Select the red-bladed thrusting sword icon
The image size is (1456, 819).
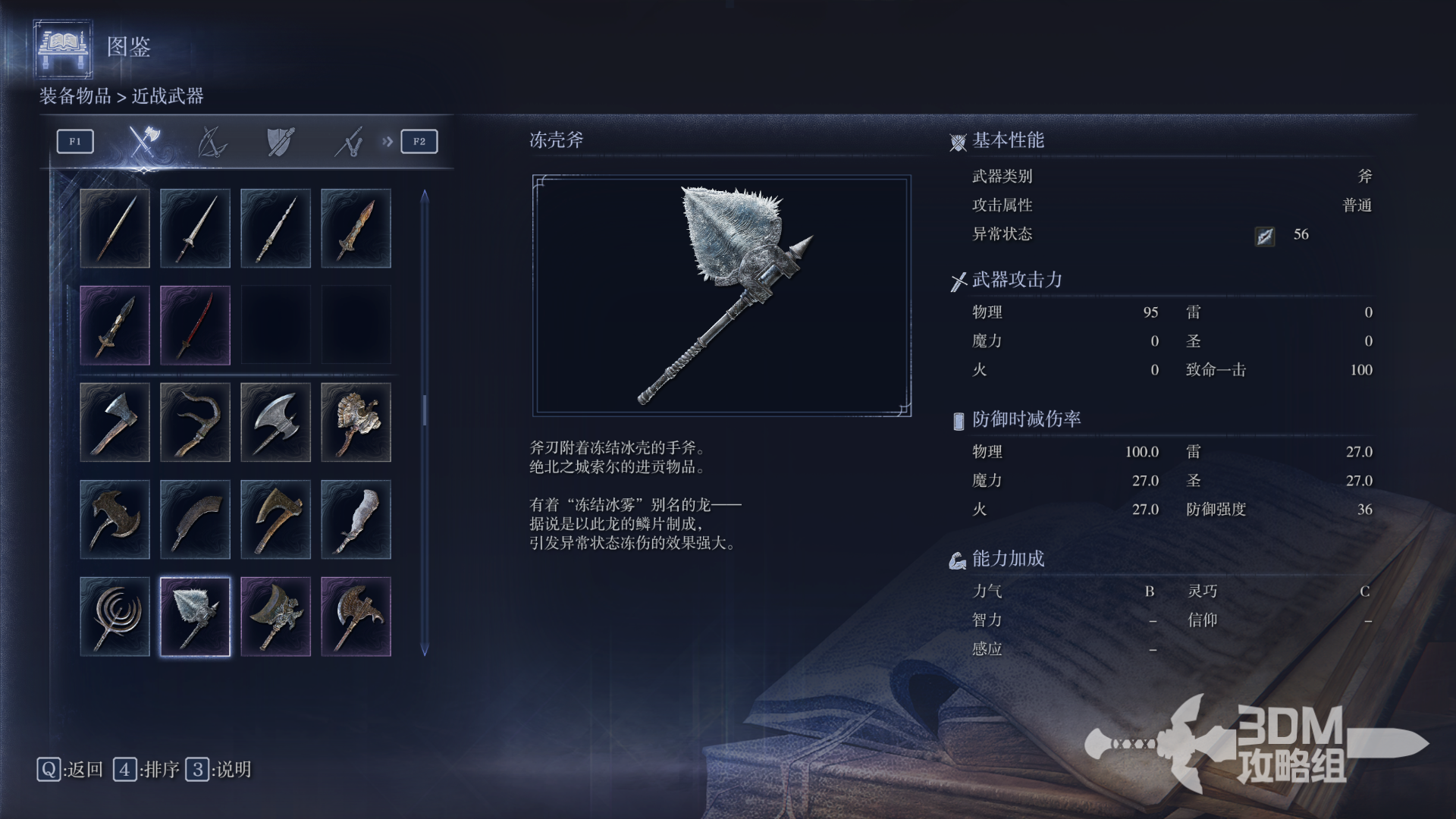195,325
